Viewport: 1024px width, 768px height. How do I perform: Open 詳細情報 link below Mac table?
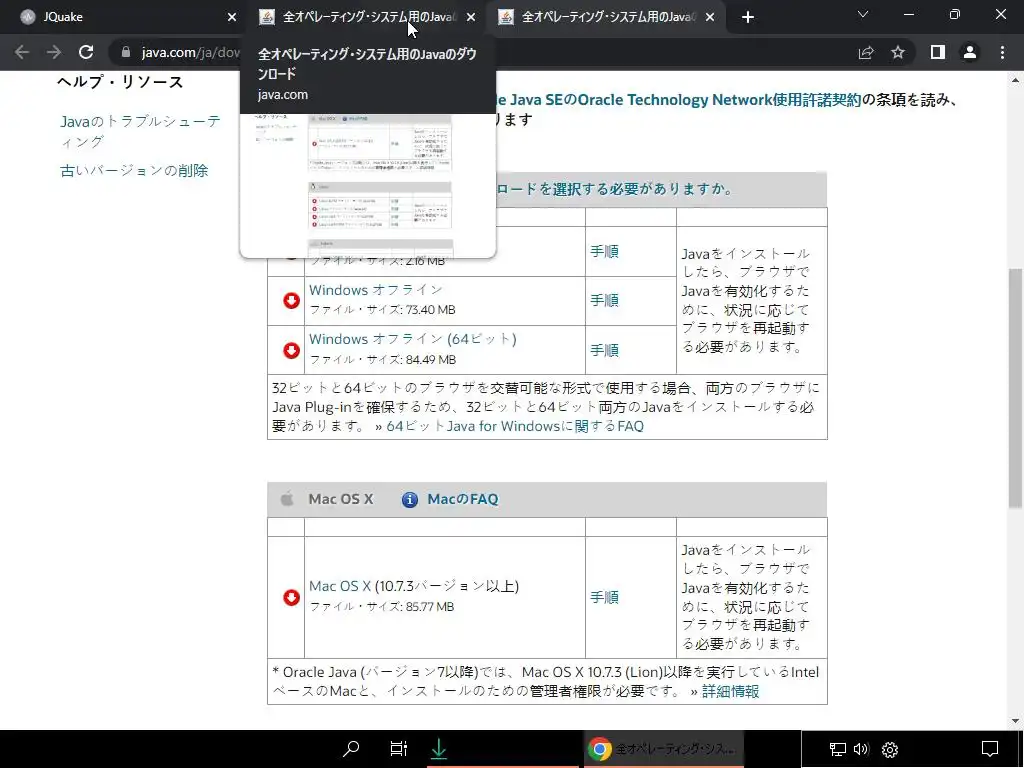tap(730, 691)
